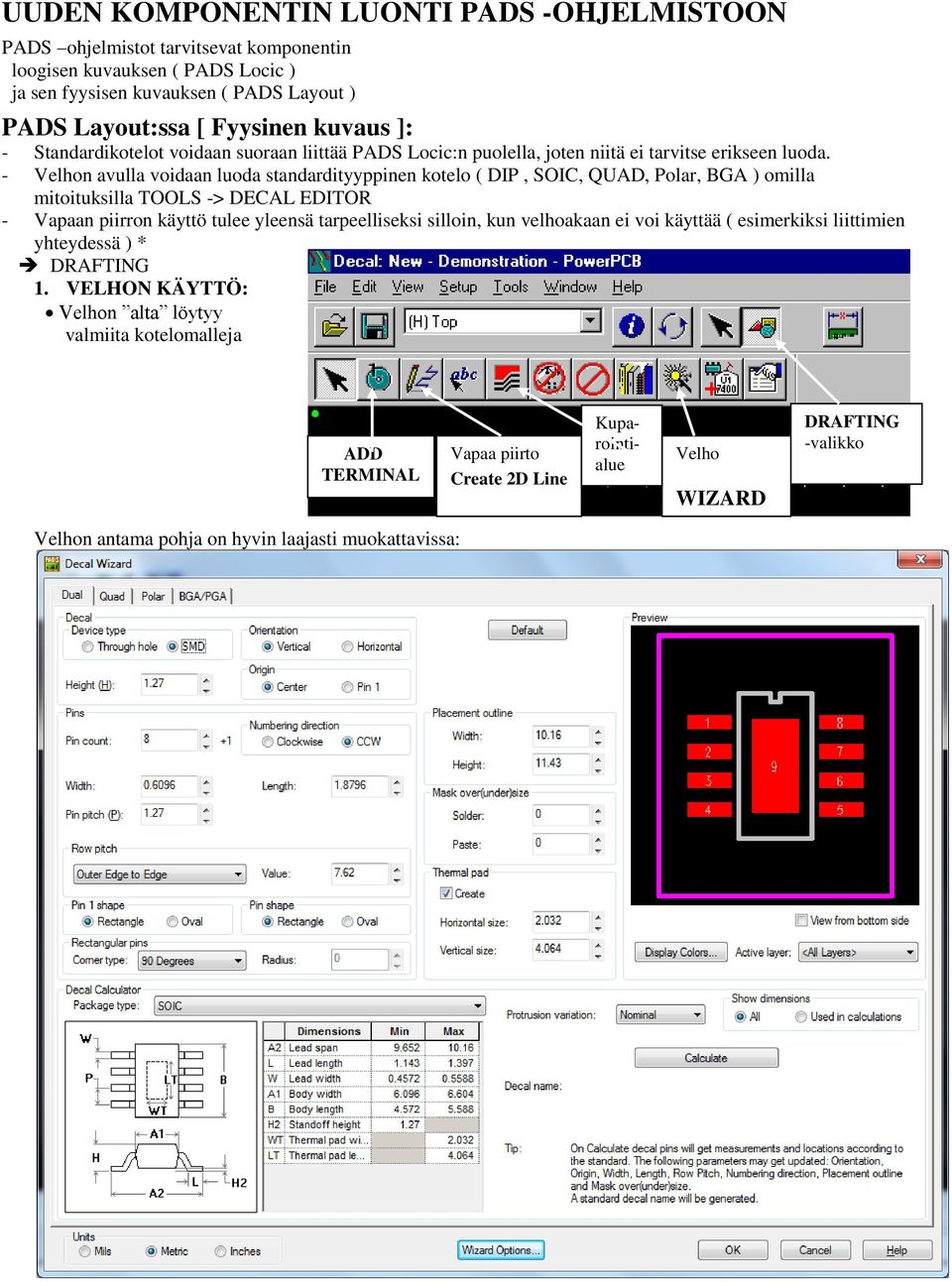
Task: Select the Create 2D Line tool icon
Action: coord(420,378)
